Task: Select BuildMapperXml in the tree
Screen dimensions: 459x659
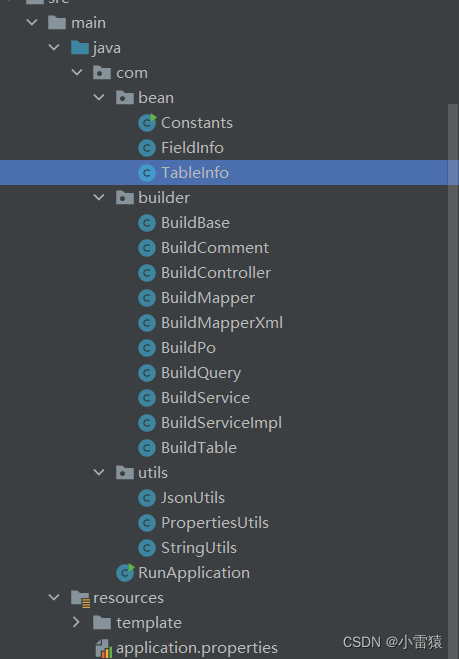Action: (222, 323)
